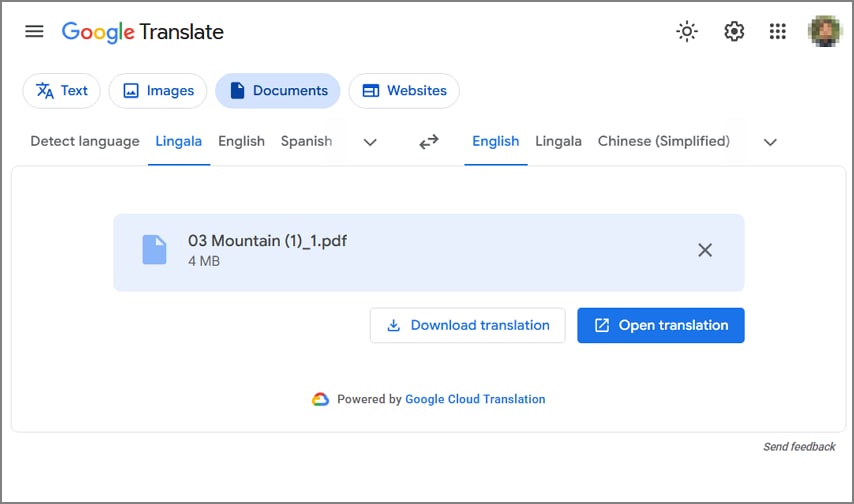Expand the source language list
This screenshot has width=854, height=504.
pyautogui.click(x=370, y=142)
